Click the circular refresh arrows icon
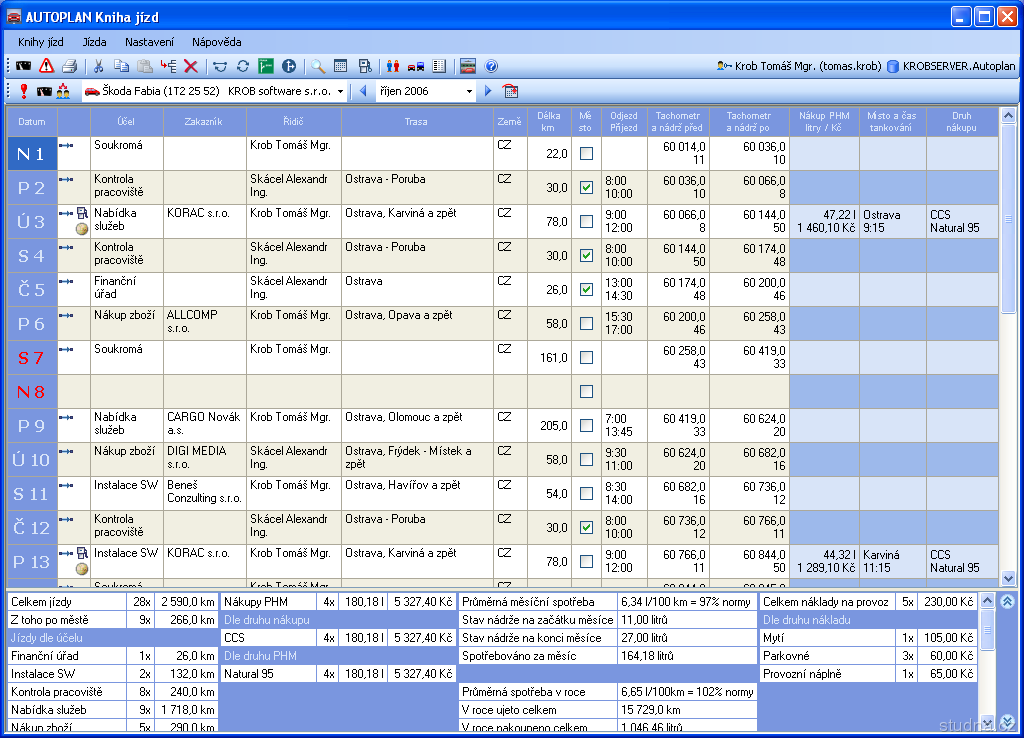This screenshot has height=738, width=1024. 242,67
